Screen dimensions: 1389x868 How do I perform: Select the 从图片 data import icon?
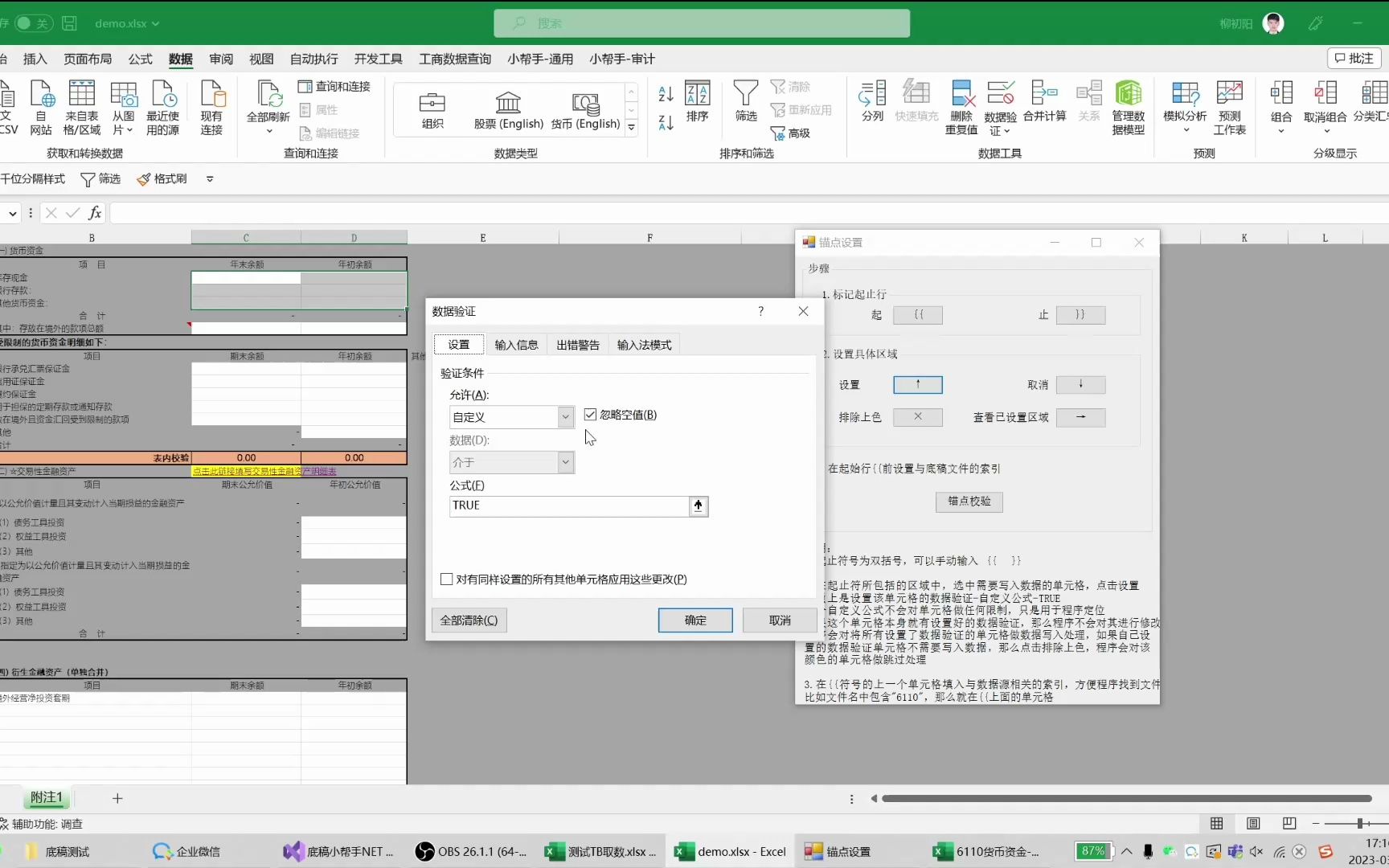(x=123, y=108)
